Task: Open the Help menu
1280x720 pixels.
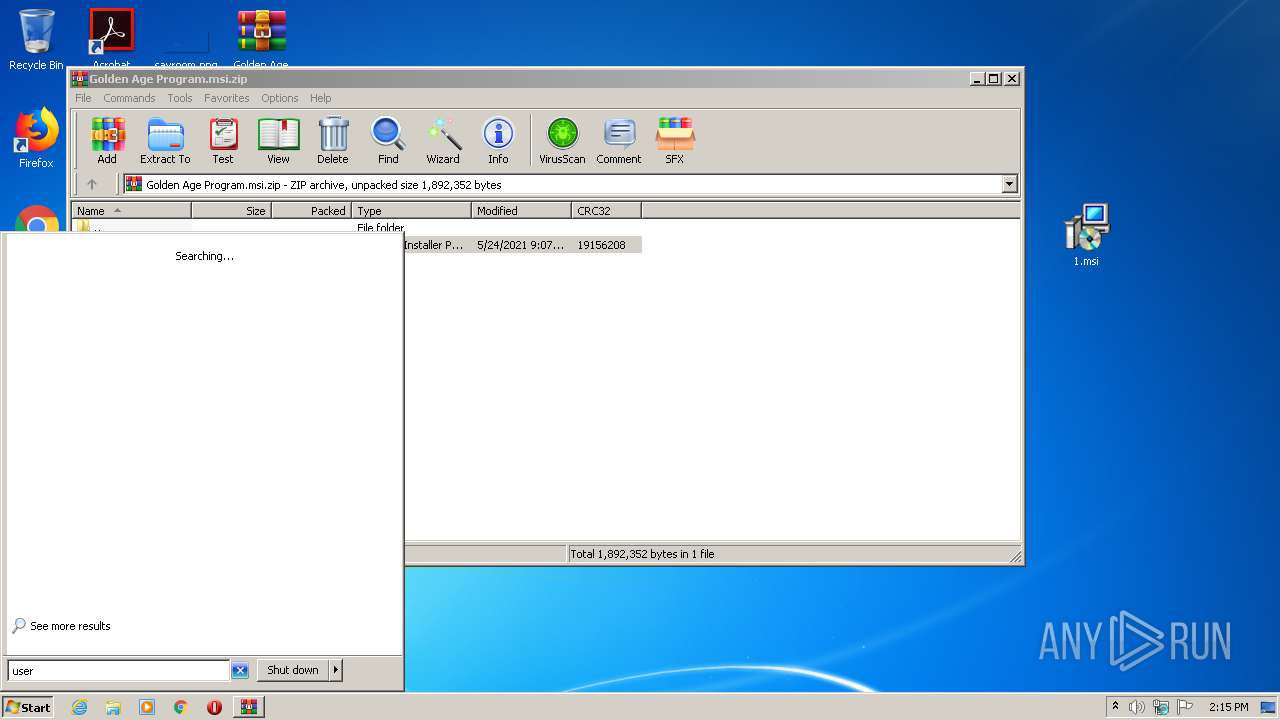Action: click(320, 98)
